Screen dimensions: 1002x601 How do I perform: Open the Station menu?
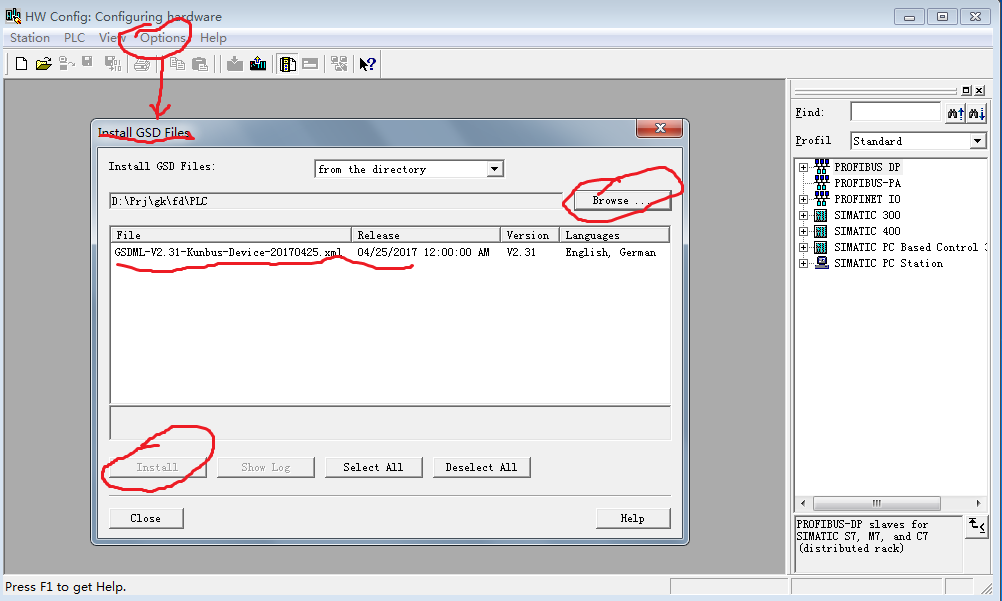pyautogui.click(x=28, y=37)
